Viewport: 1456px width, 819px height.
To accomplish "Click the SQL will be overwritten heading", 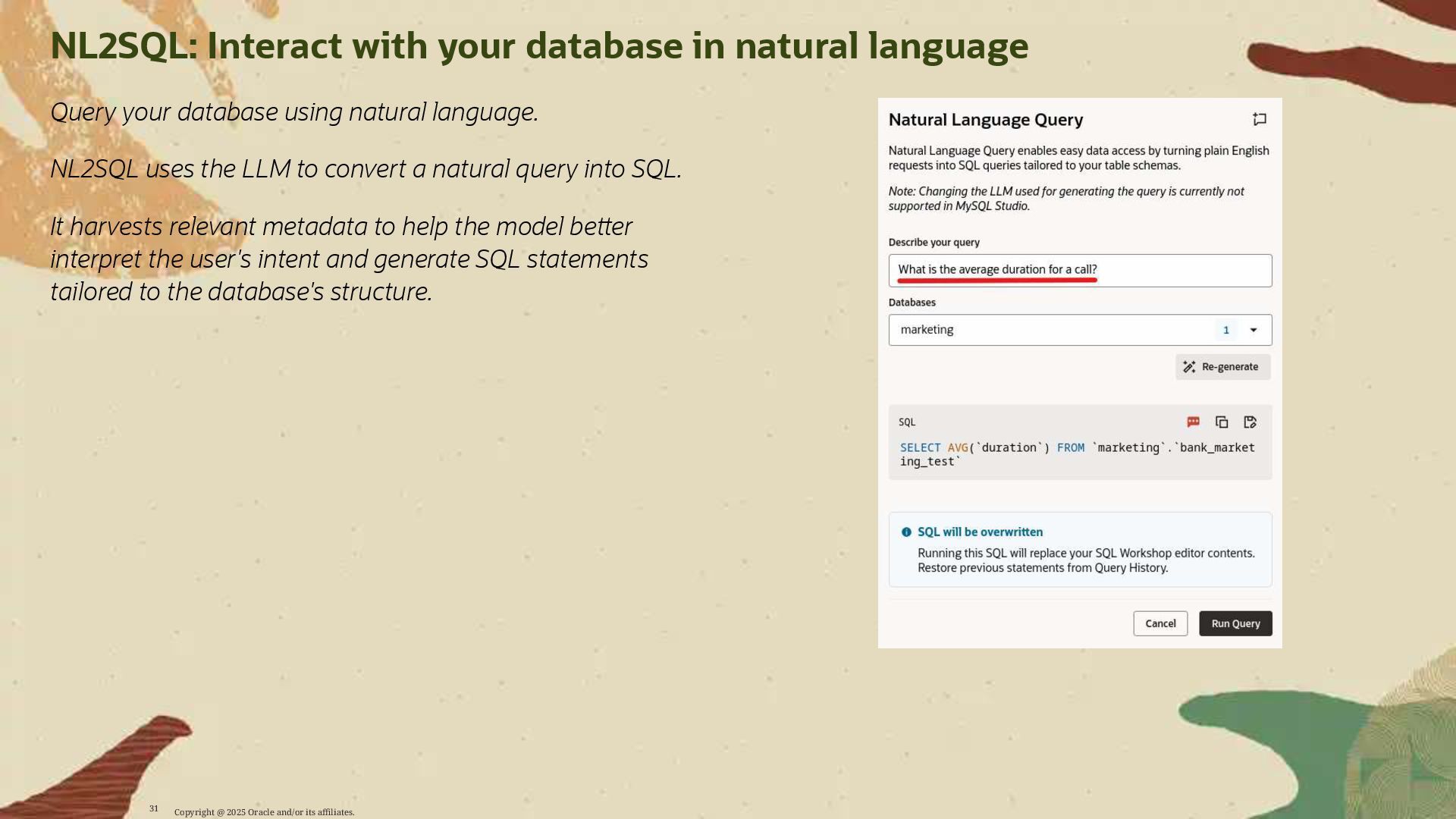I will click(x=980, y=532).
